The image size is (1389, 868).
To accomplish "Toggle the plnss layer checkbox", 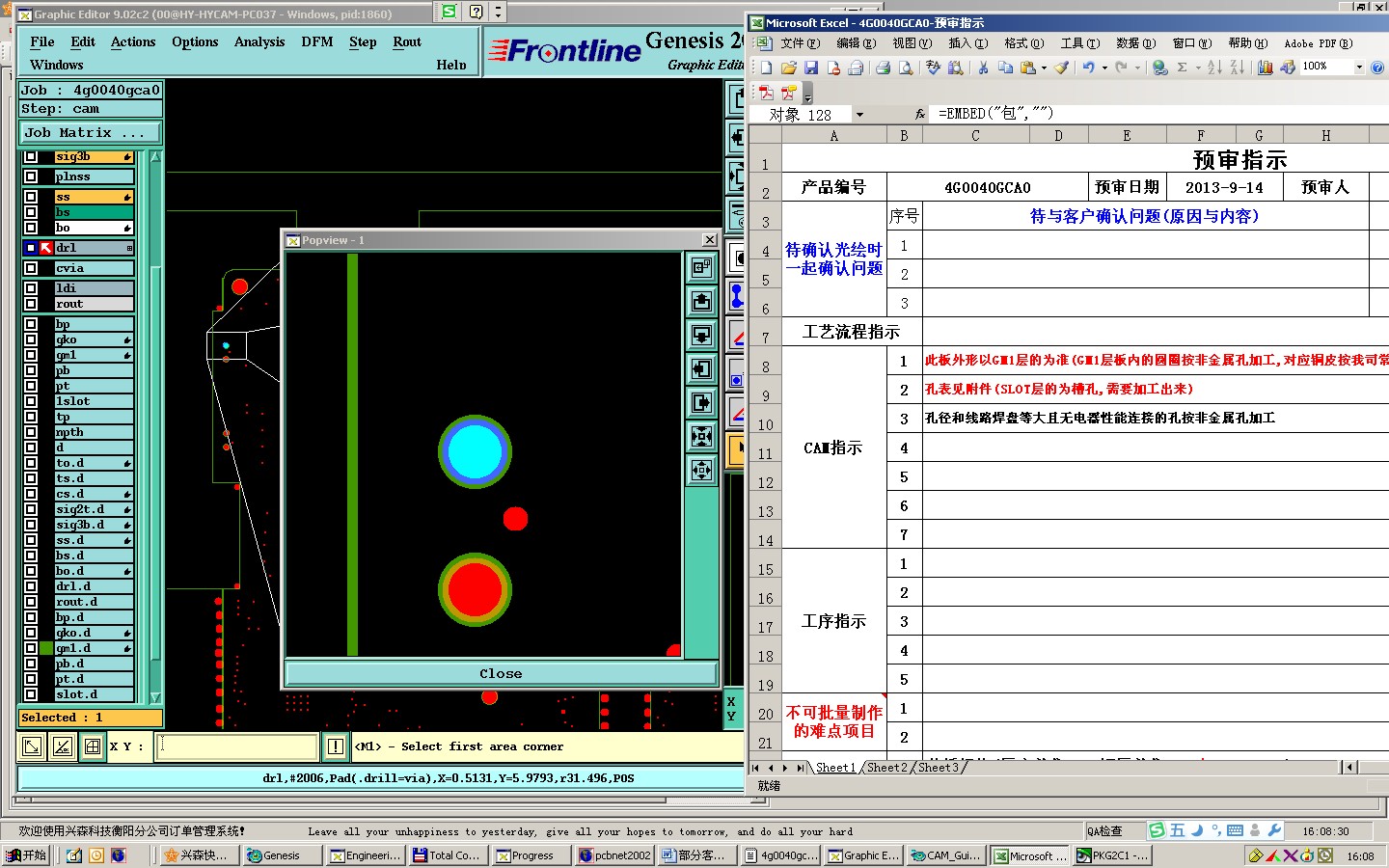I will pyautogui.click(x=31, y=176).
